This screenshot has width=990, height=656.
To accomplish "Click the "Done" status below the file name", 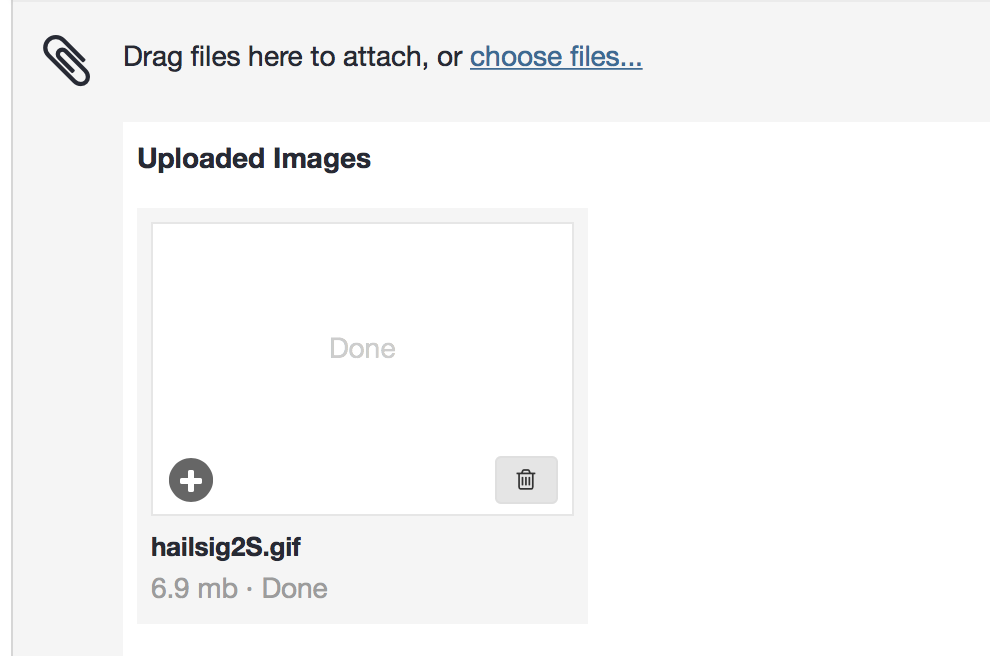I will (295, 588).
